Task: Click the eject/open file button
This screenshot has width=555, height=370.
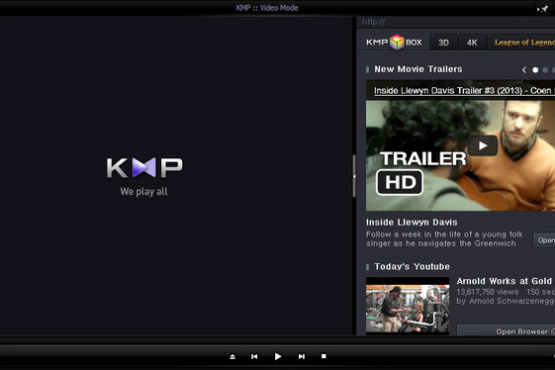Action: [233, 357]
